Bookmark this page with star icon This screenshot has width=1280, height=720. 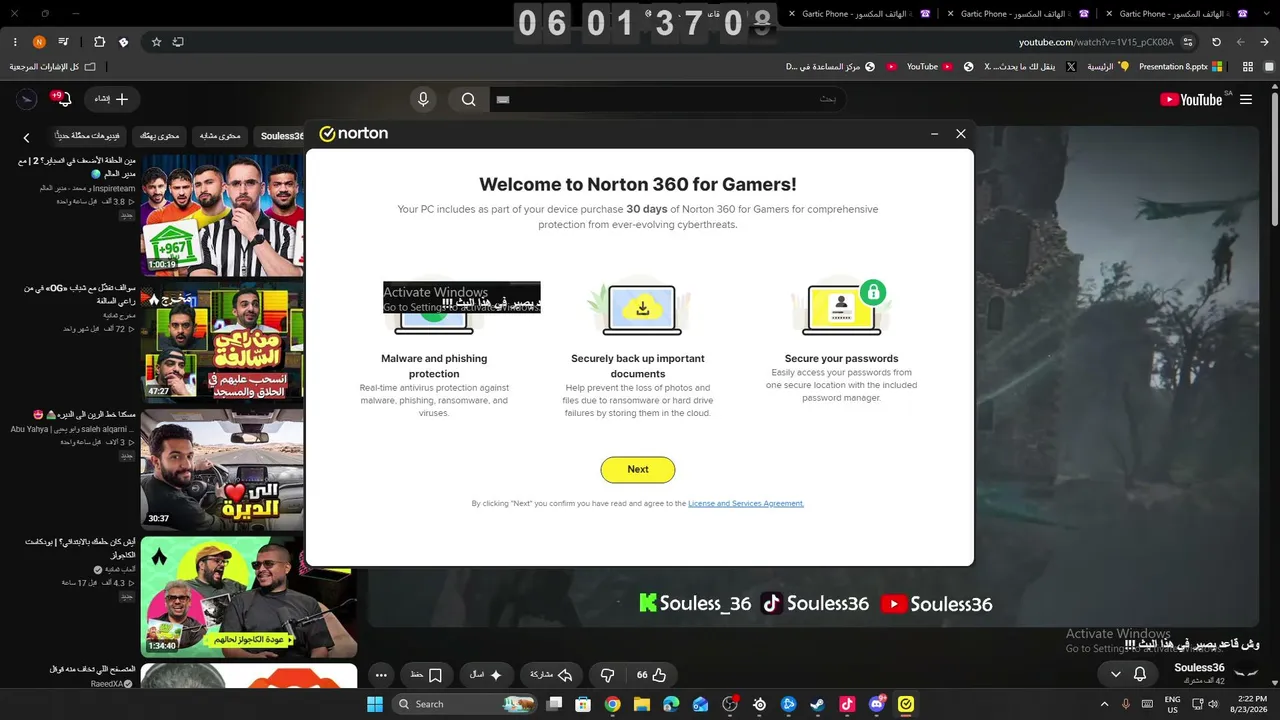[156, 42]
